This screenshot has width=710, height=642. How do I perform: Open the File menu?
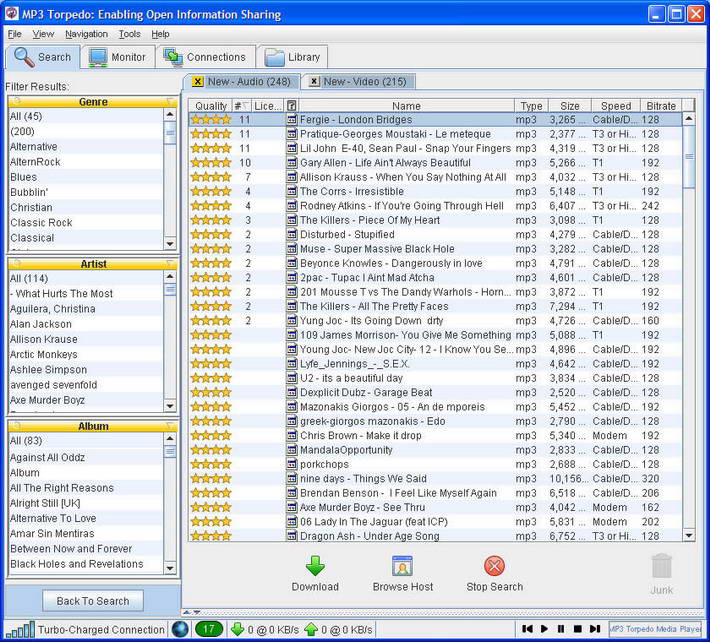coord(14,34)
